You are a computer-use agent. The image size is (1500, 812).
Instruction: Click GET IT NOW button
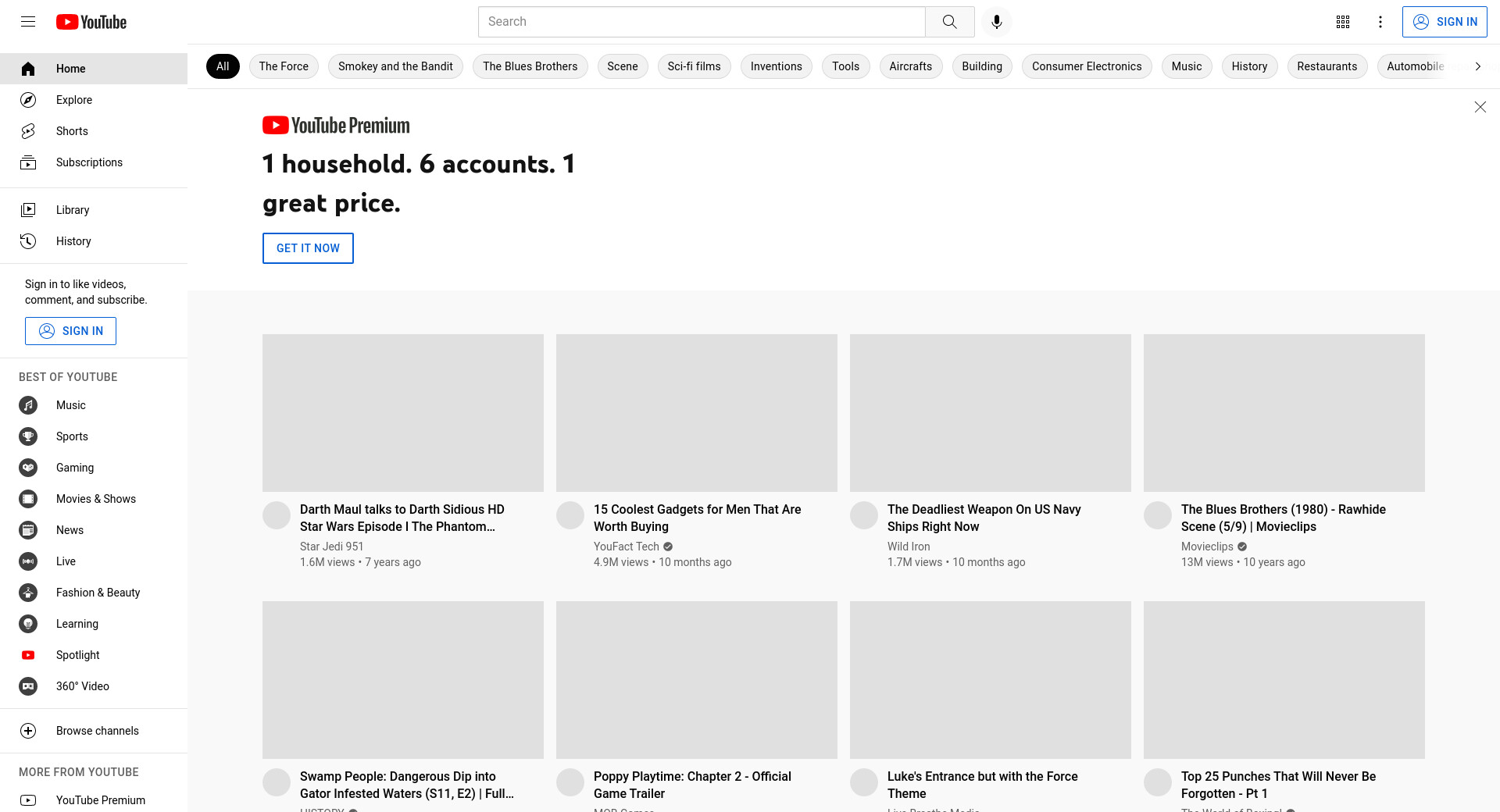308,248
